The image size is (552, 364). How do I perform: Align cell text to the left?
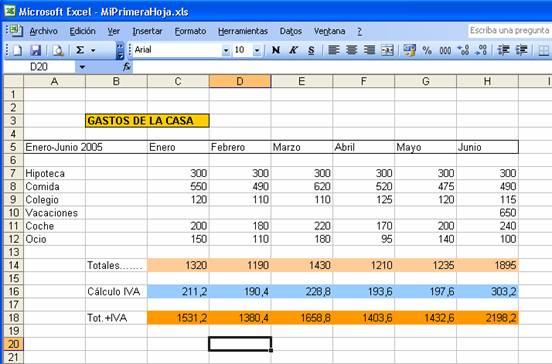tap(333, 50)
